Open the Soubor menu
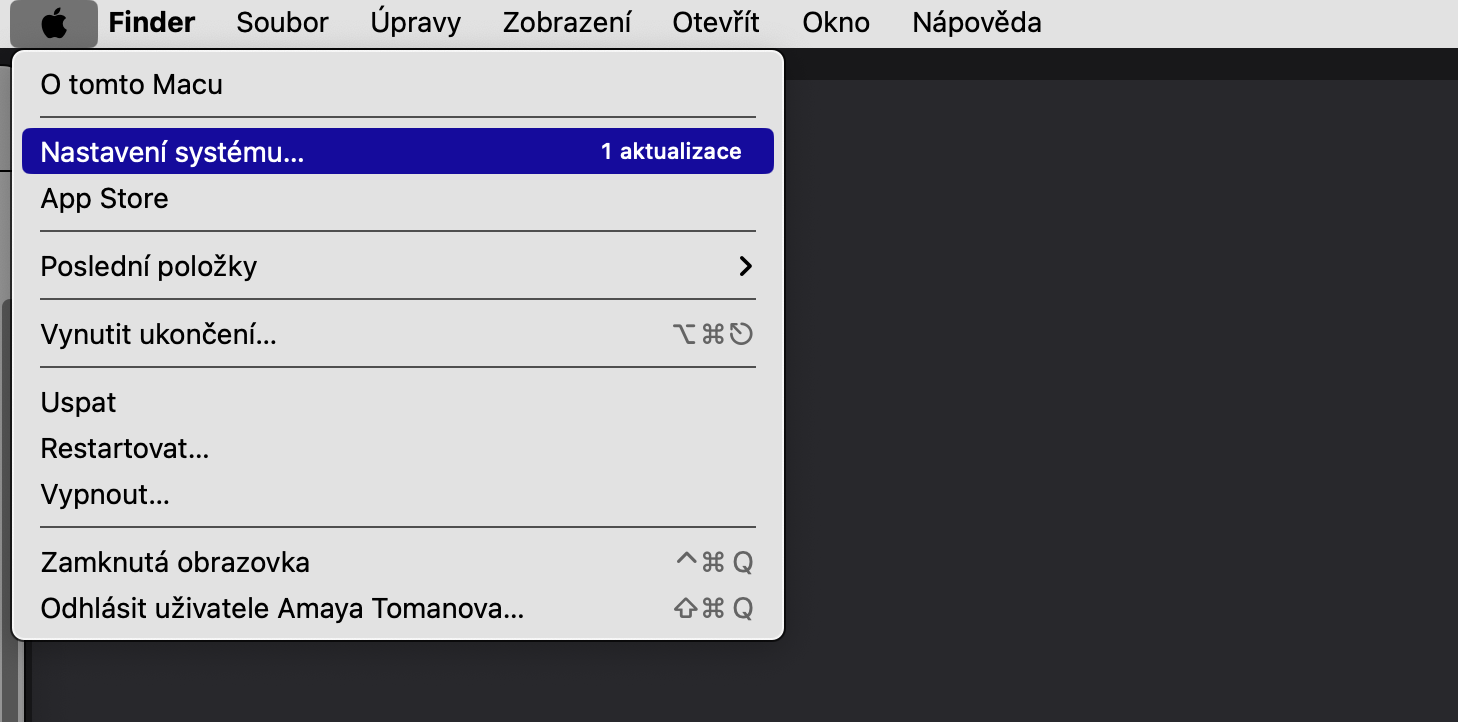This screenshot has width=1458, height=722. 282,23
